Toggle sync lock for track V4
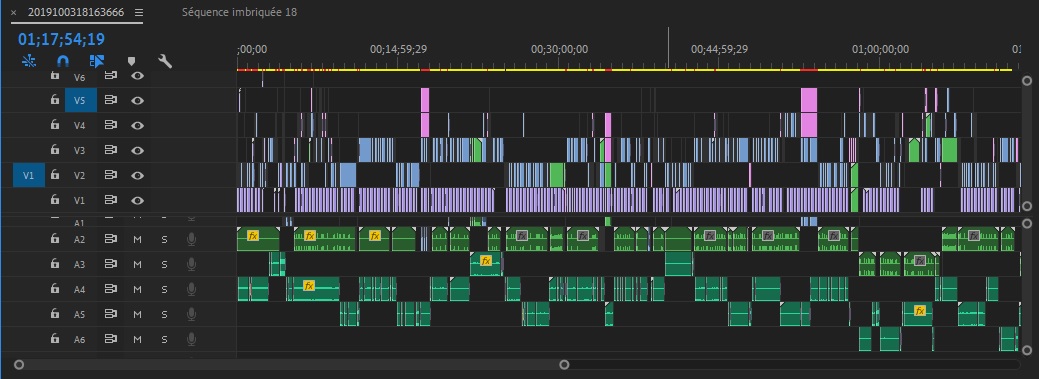1039x379 pixels. tap(111, 125)
